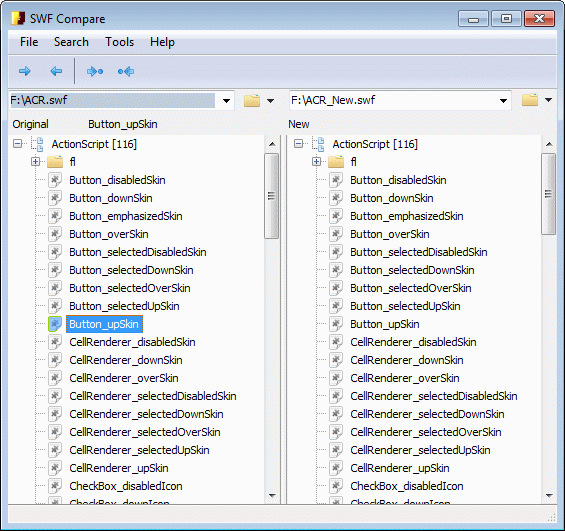Click the New pane scrollbar thumb
This screenshot has width=565, height=531.
pyautogui.click(x=548, y=194)
